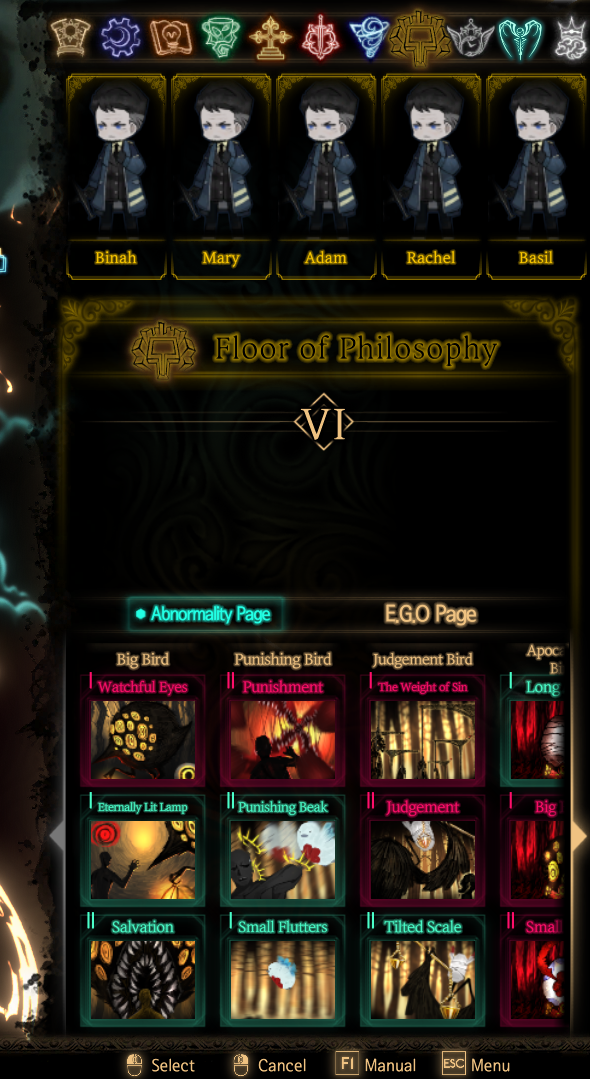Click the ESC Menu button
The width and height of the screenshot is (590, 1079).
pos(476,1065)
